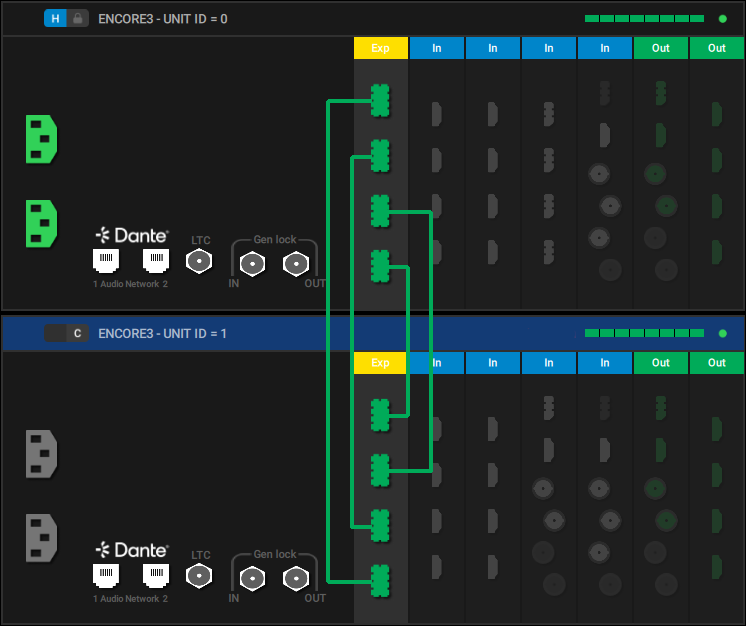Click the top green power inlet on Unit 0
Screen dimensions: 746x626
pos(41,139)
